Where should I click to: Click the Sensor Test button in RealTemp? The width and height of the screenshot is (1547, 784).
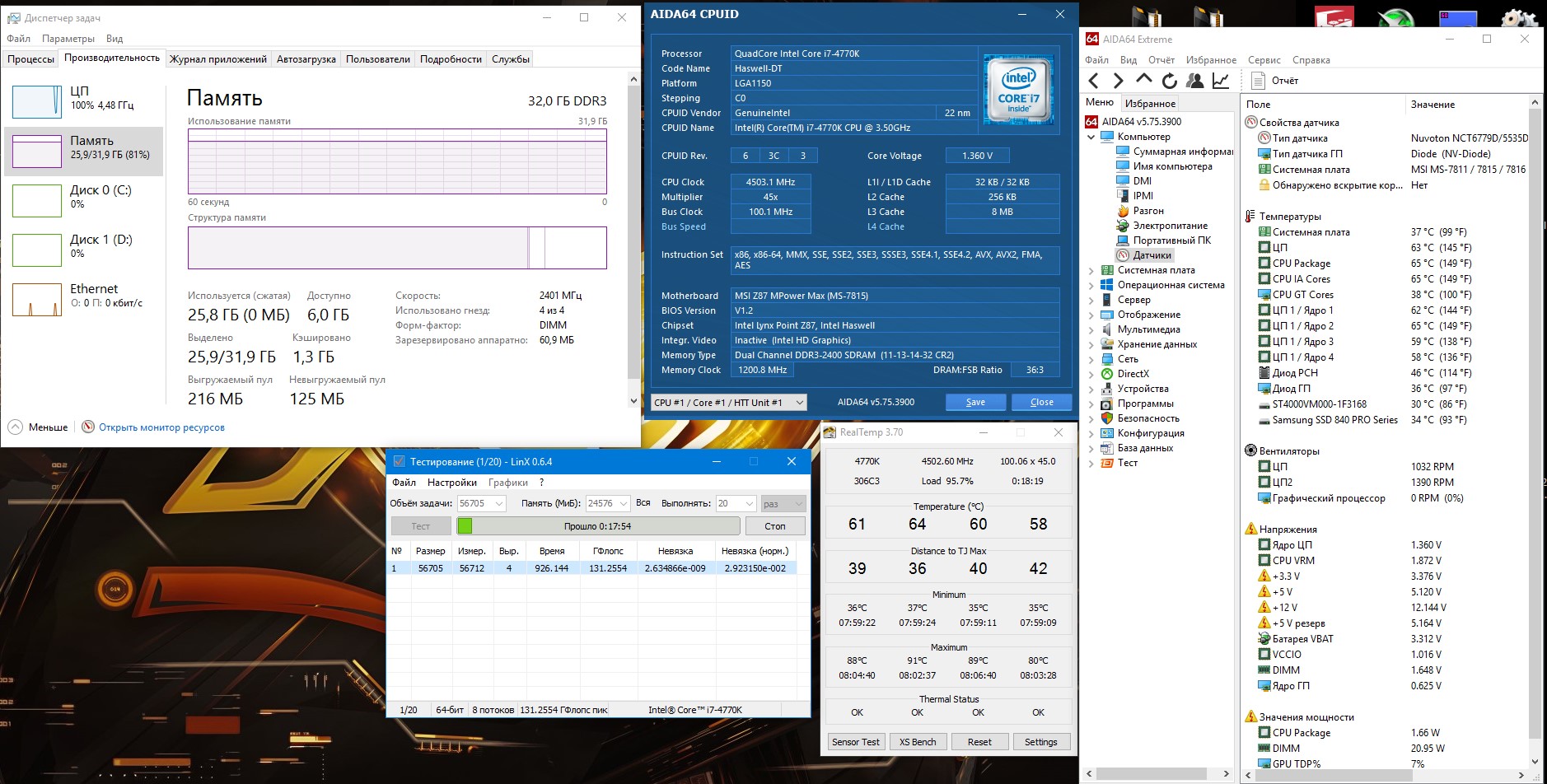tap(856, 742)
